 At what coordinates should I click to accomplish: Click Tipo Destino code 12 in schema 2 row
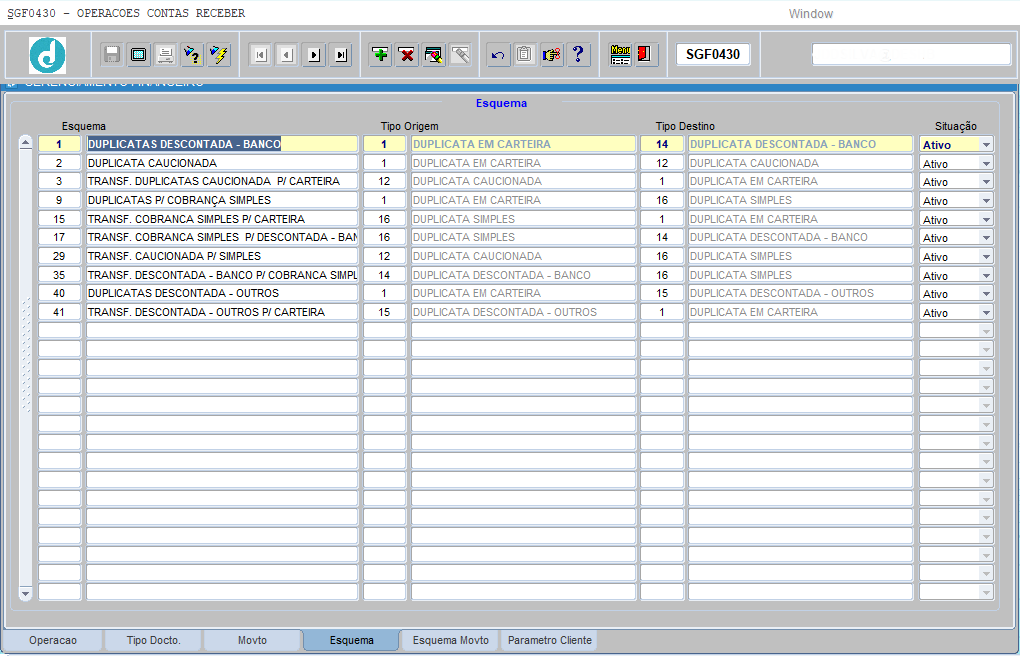pos(662,163)
